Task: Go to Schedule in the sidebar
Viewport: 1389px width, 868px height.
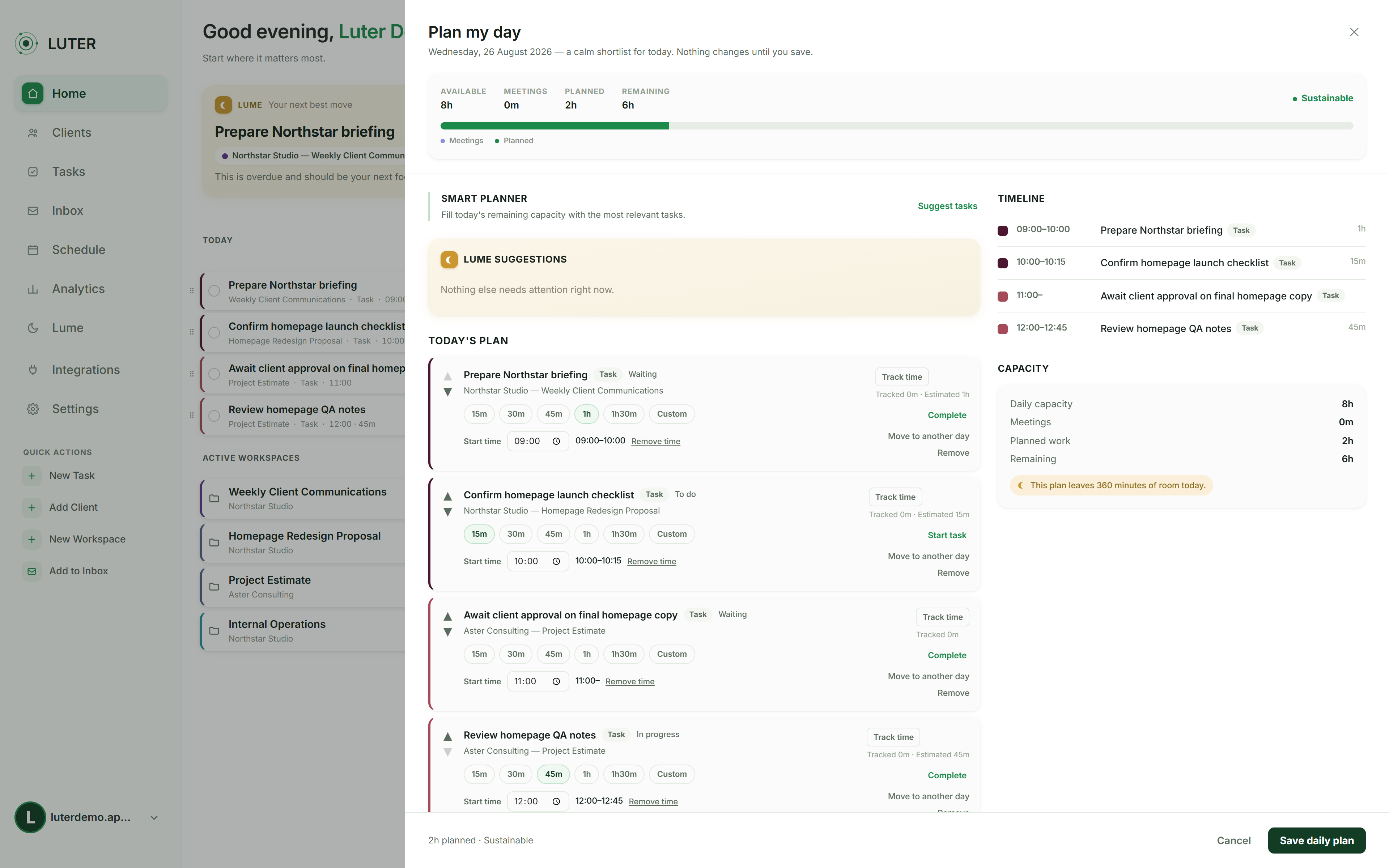Action: tap(91, 250)
